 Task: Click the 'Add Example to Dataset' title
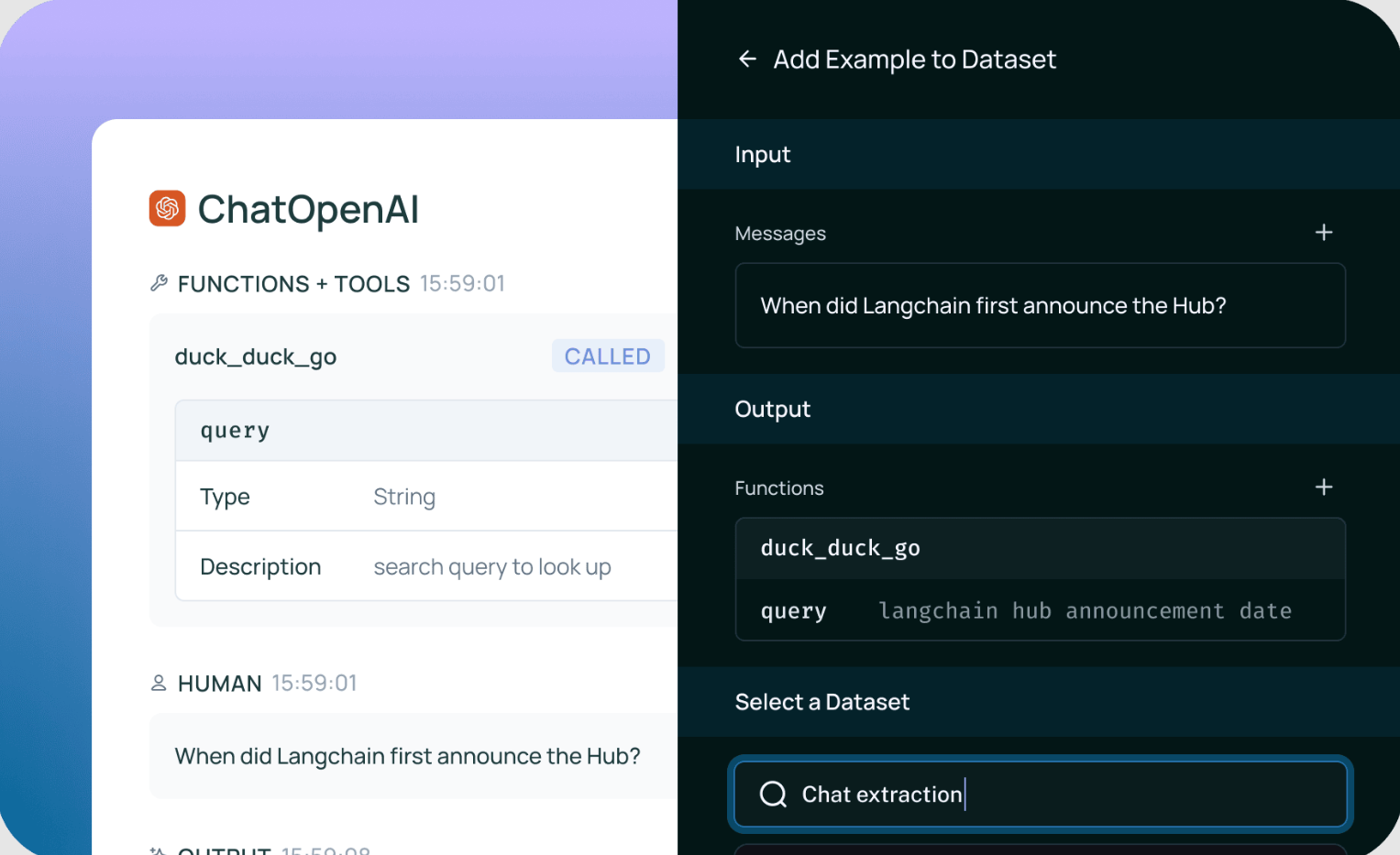[x=915, y=60]
